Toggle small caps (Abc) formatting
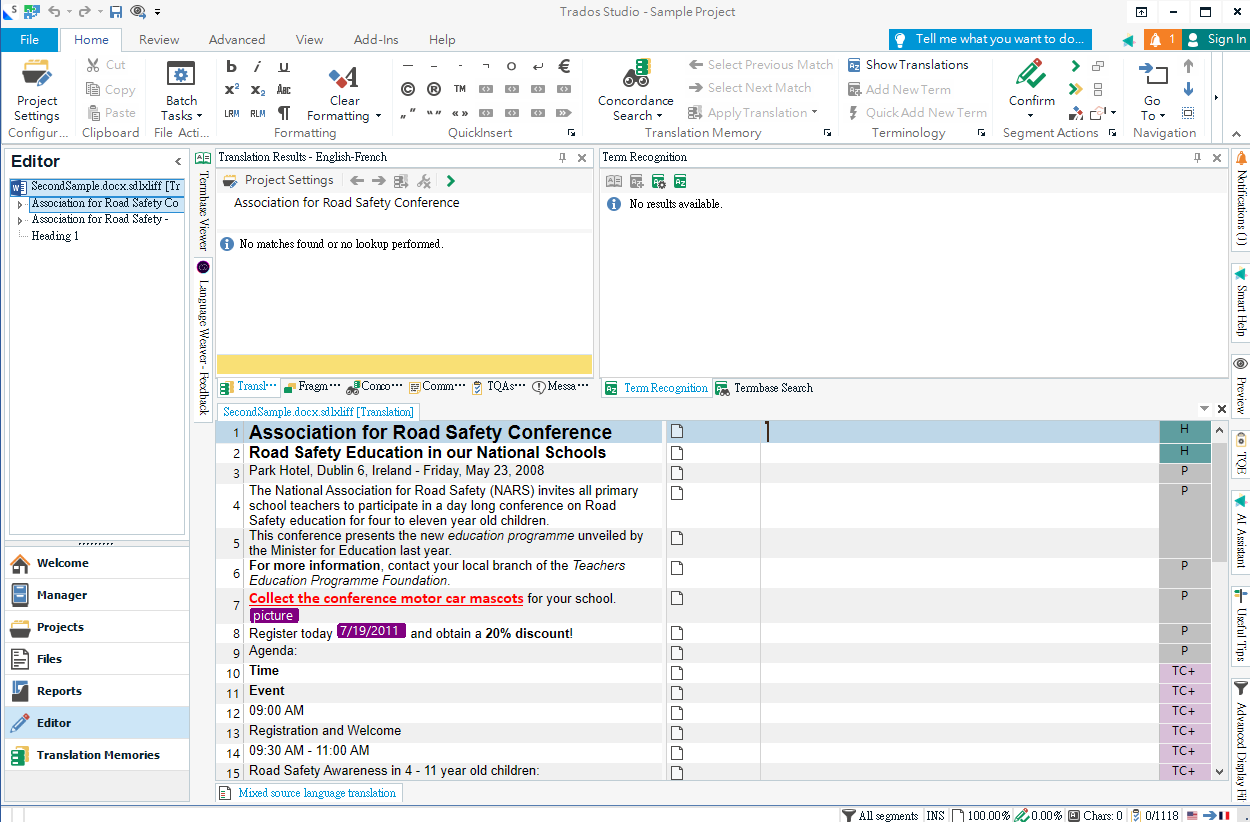The height and width of the screenshot is (822, 1250). [284, 90]
